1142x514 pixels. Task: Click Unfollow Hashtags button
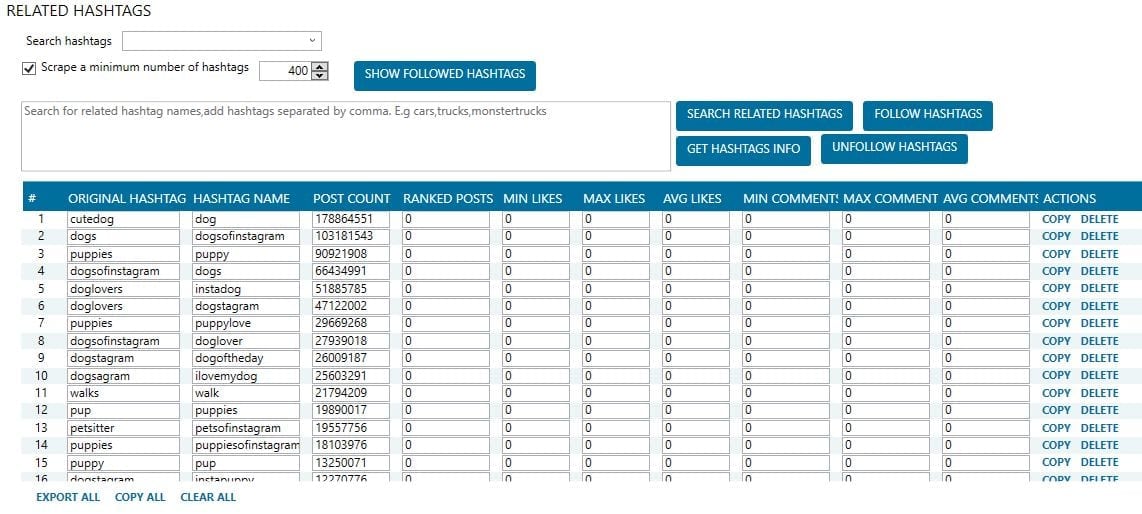[x=894, y=148]
